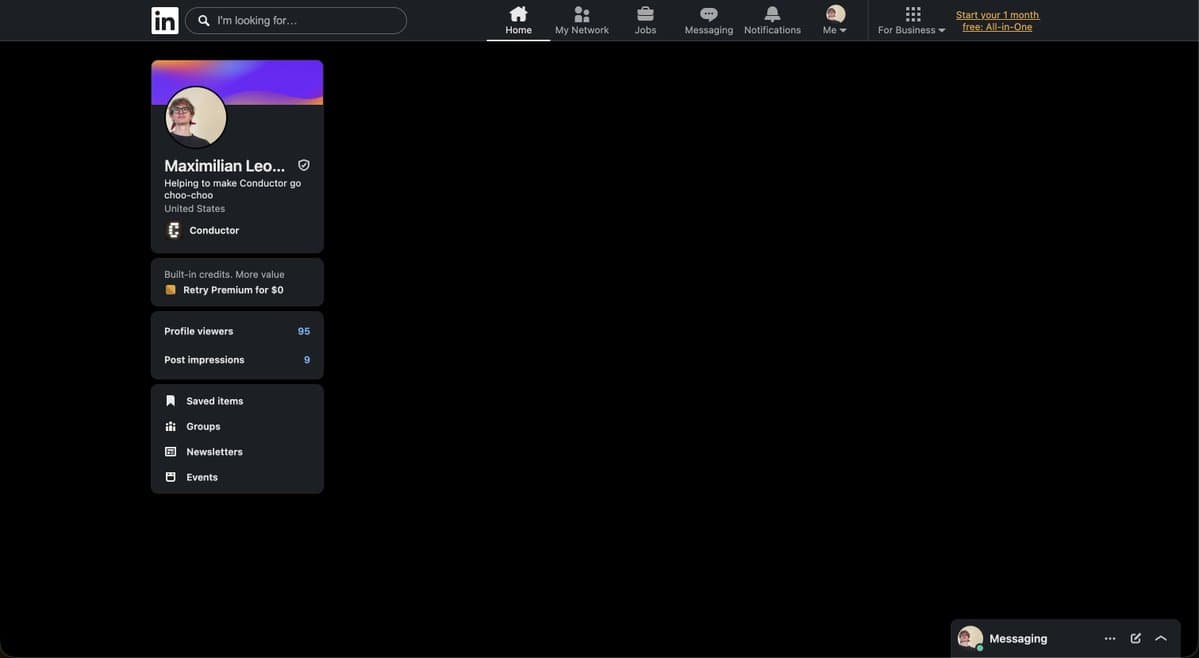Viewport: 1199px width, 658px height.
Task: Compose a new message icon
Action: (1136, 638)
